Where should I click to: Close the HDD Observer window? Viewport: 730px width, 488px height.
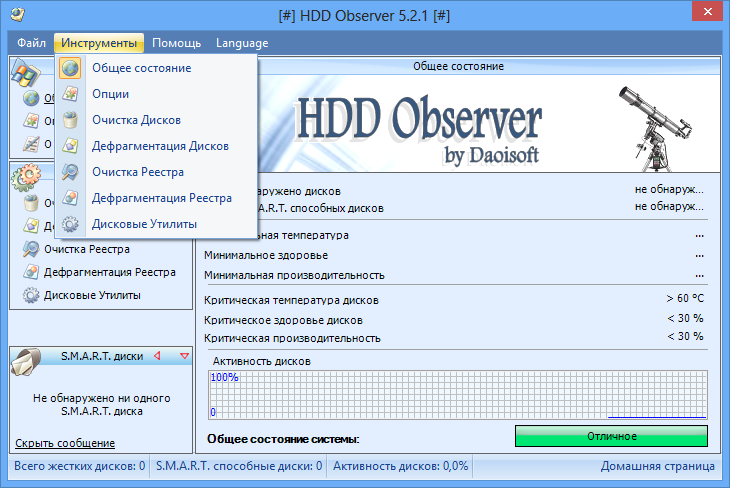[707, 12]
